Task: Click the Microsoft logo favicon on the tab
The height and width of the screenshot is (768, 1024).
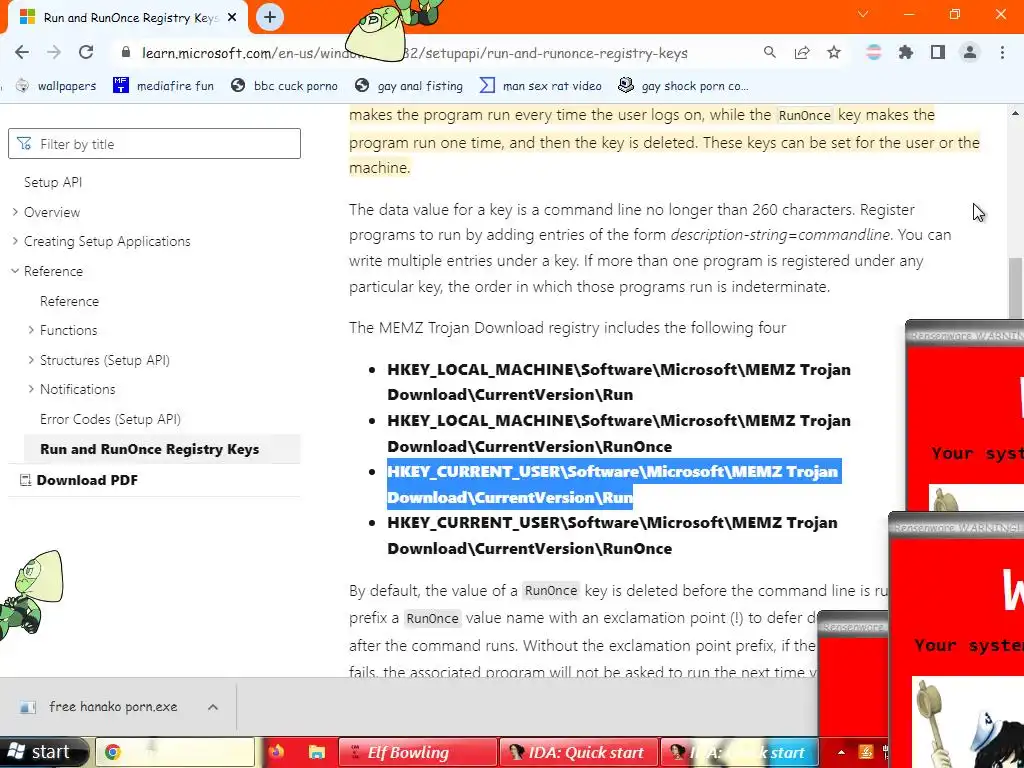Action: [x=27, y=18]
